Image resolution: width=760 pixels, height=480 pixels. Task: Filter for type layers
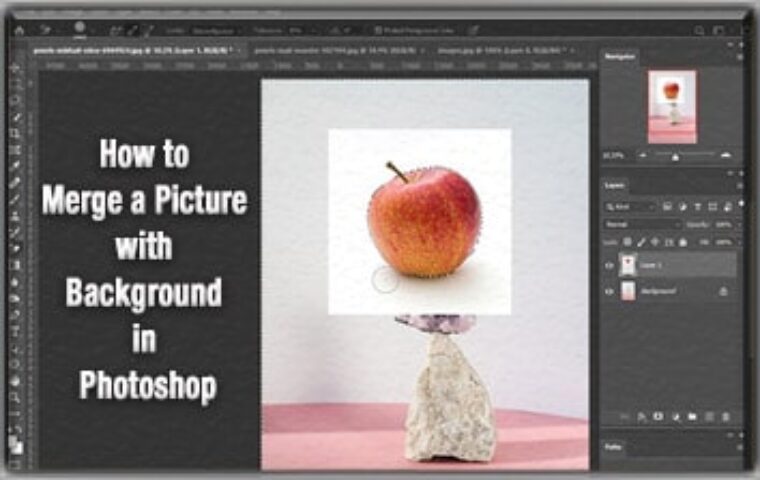click(x=697, y=207)
